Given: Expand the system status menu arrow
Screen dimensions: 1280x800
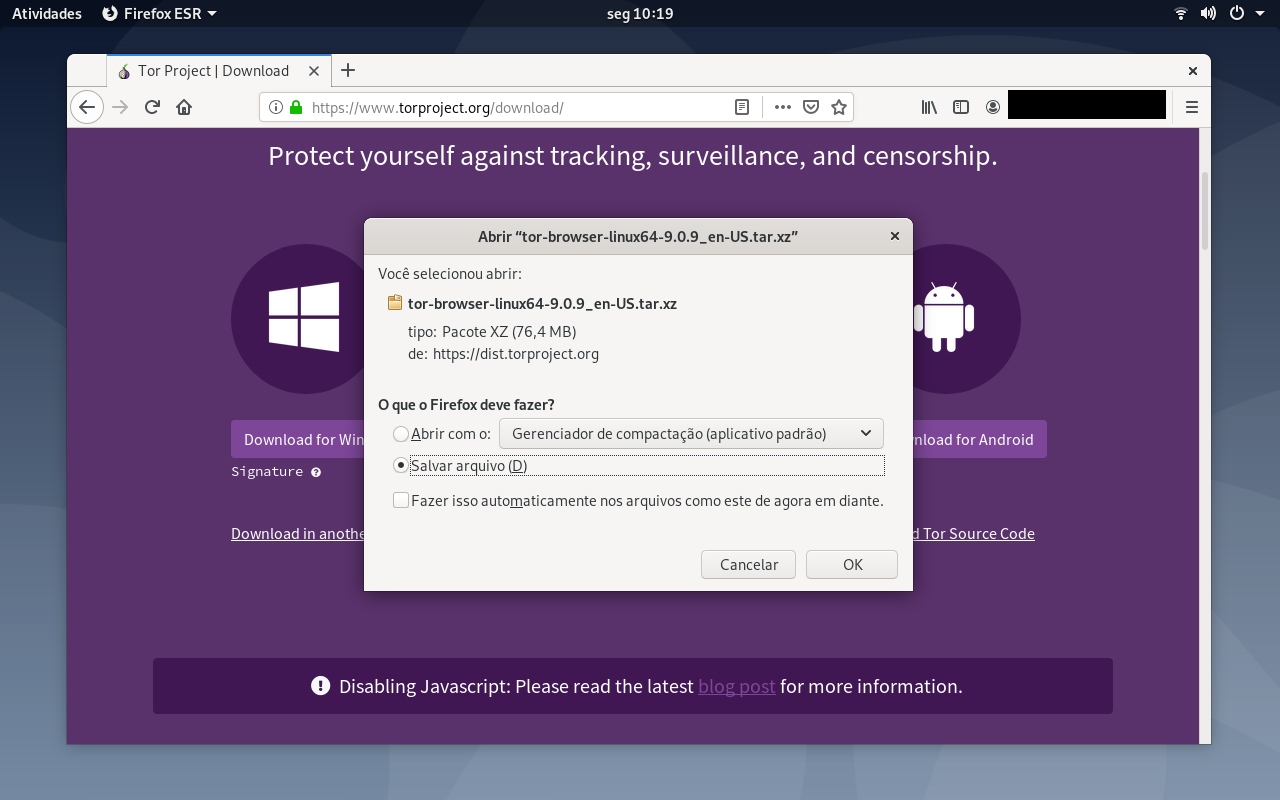Looking at the screenshot, I should [x=1260, y=14].
